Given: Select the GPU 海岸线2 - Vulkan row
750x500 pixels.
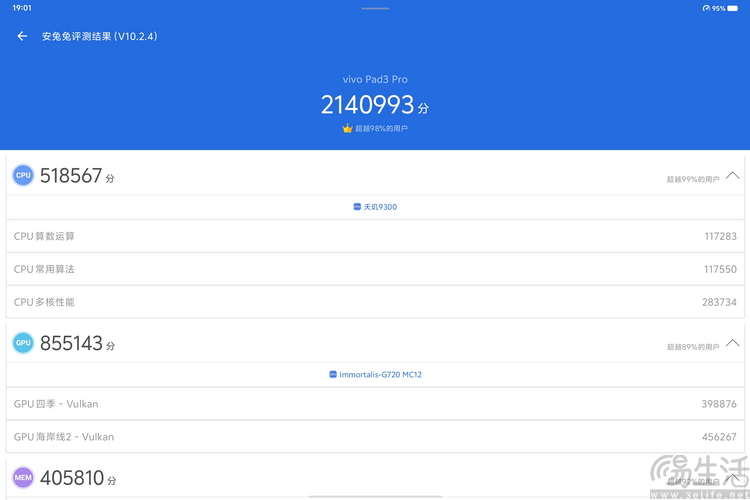Looking at the screenshot, I should pyautogui.click(x=375, y=437).
